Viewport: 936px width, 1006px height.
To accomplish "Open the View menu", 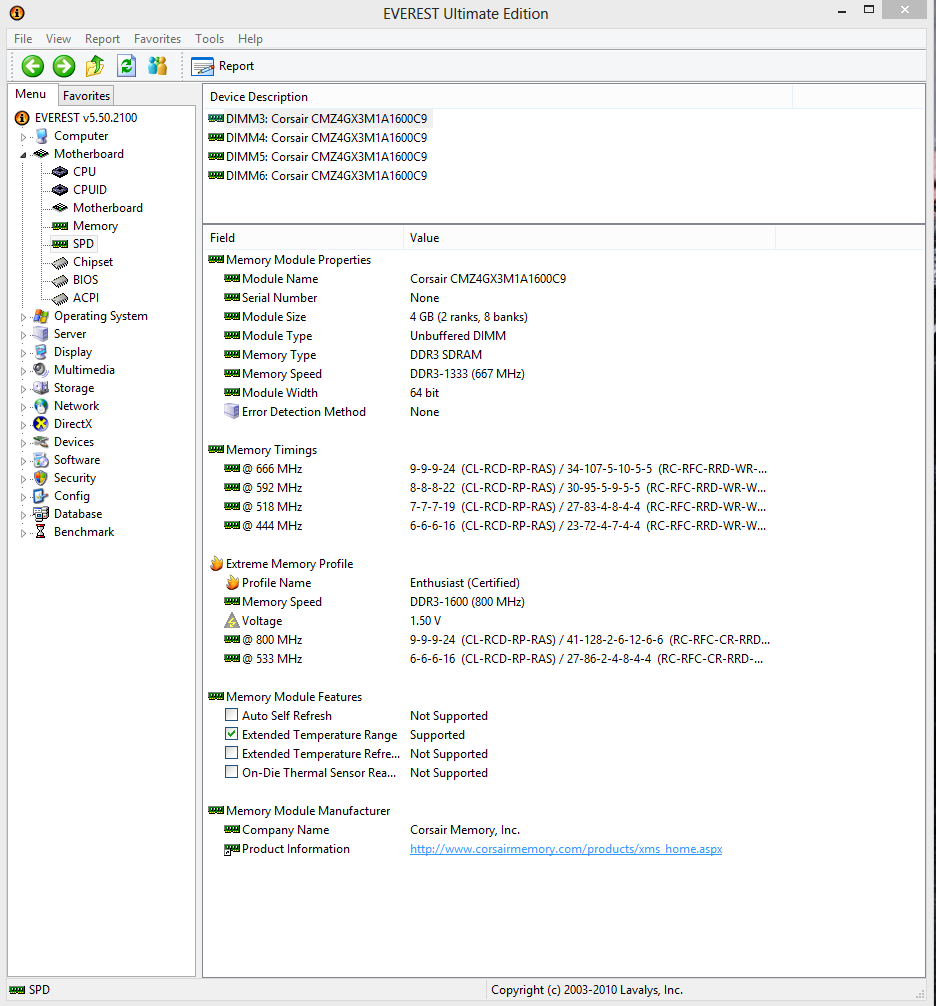I will coord(58,39).
